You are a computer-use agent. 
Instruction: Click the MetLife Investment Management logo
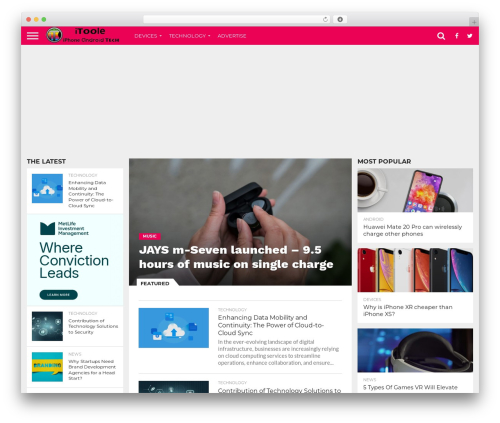coord(64,228)
